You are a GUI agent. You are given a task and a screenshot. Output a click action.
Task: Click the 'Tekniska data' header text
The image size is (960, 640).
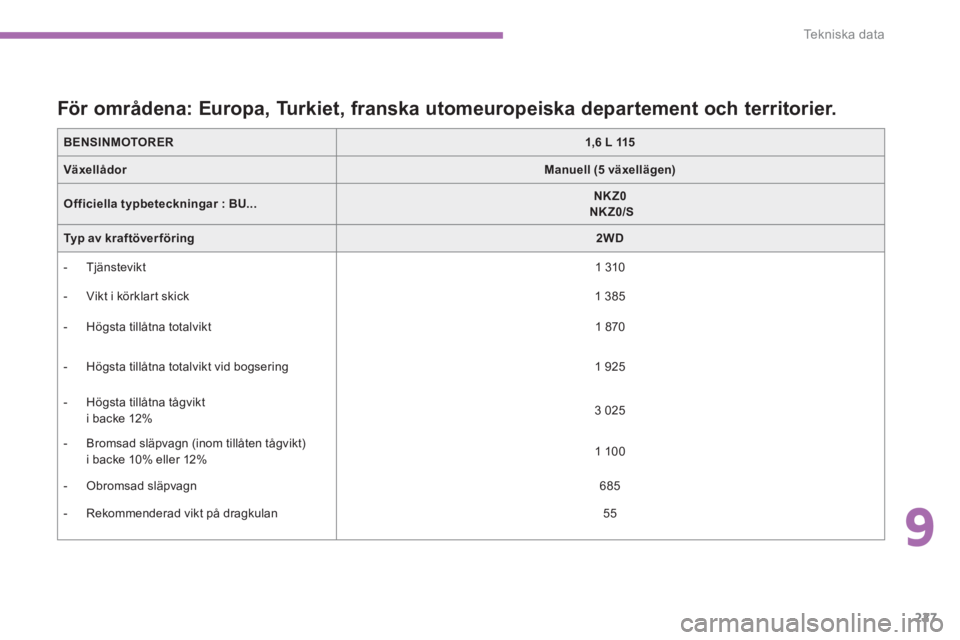point(843,34)
